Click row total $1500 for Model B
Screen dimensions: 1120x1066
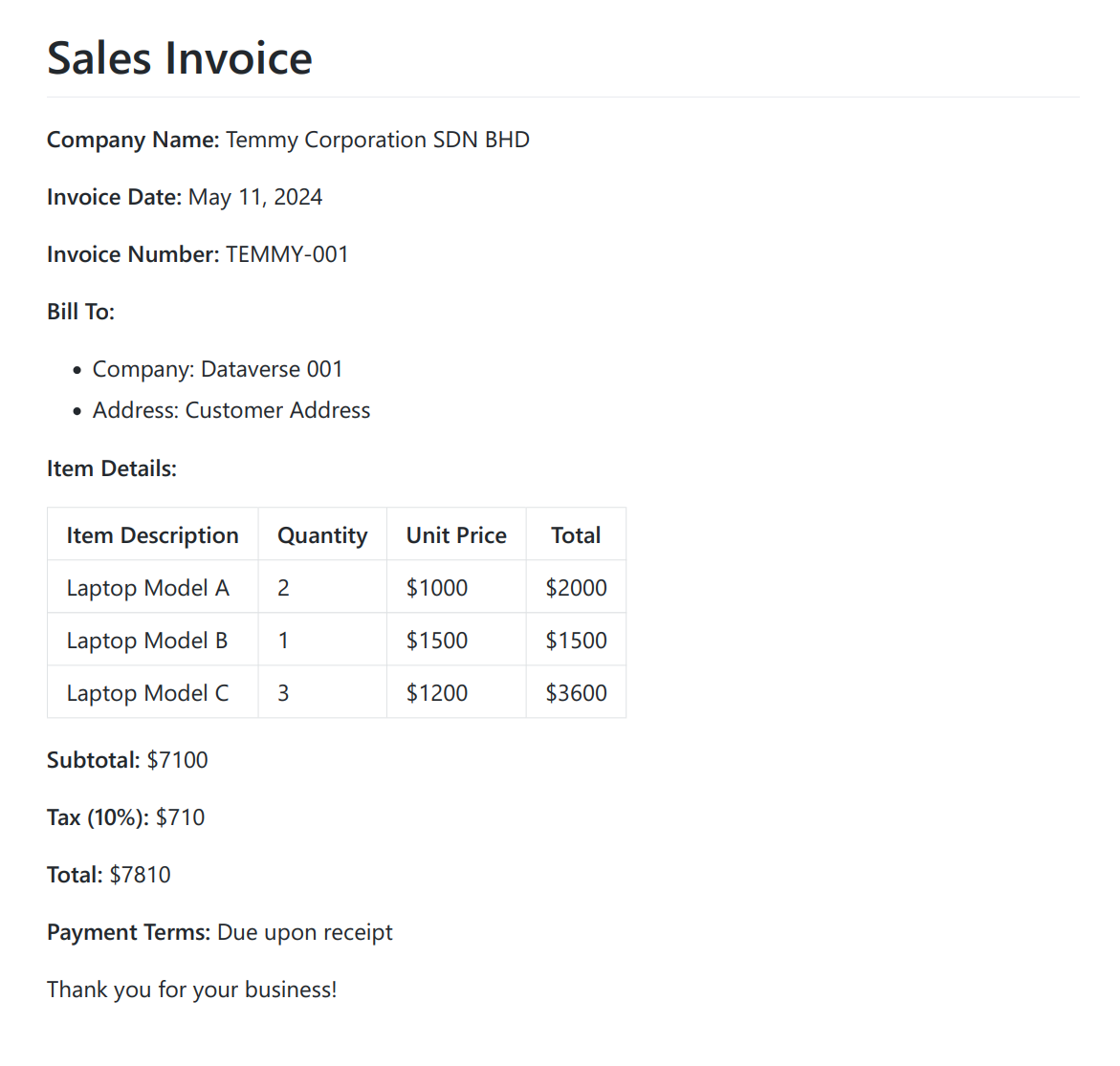coord(576,641)
